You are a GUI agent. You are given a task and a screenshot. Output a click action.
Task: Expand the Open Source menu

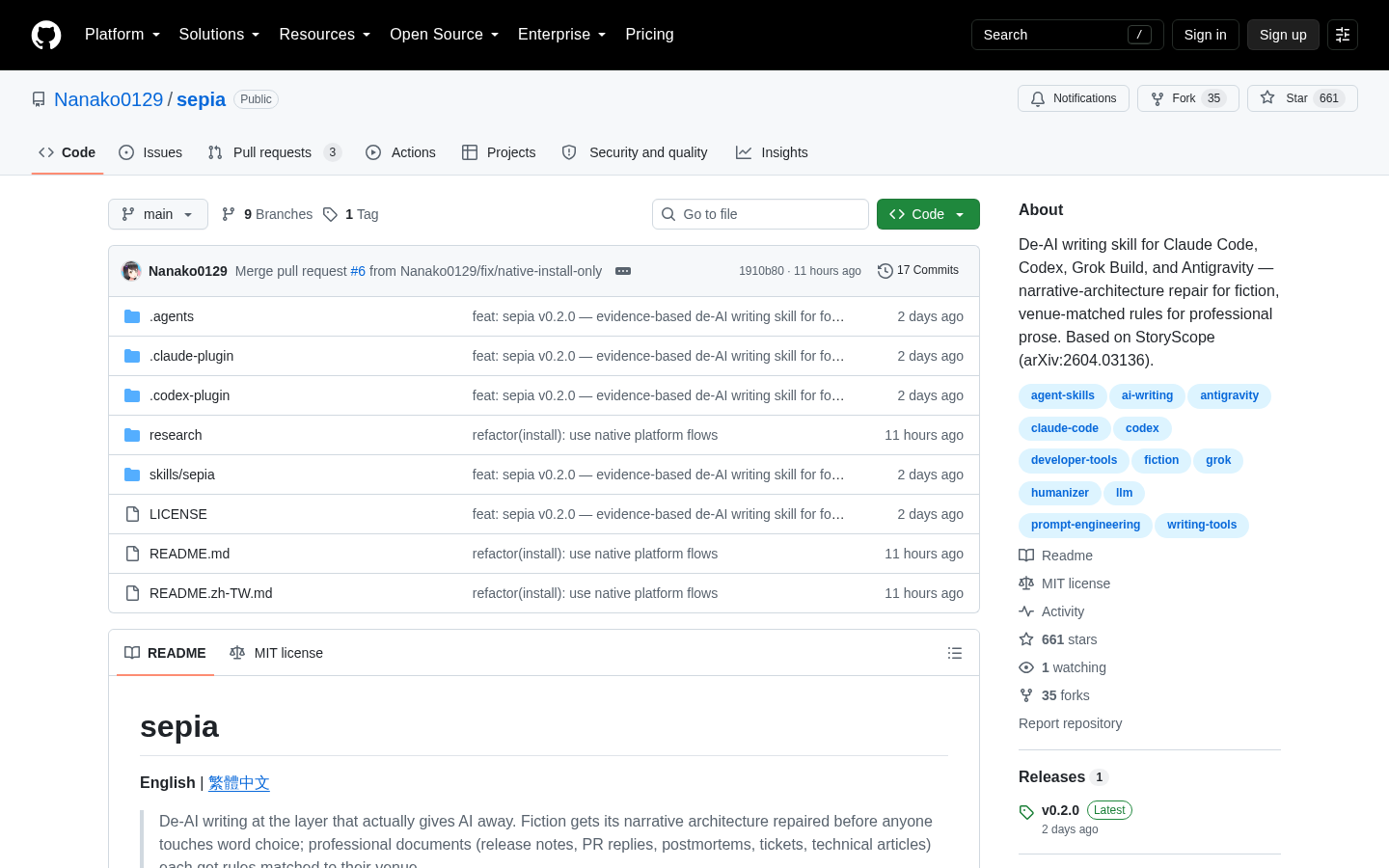click(x=445, y=35)
